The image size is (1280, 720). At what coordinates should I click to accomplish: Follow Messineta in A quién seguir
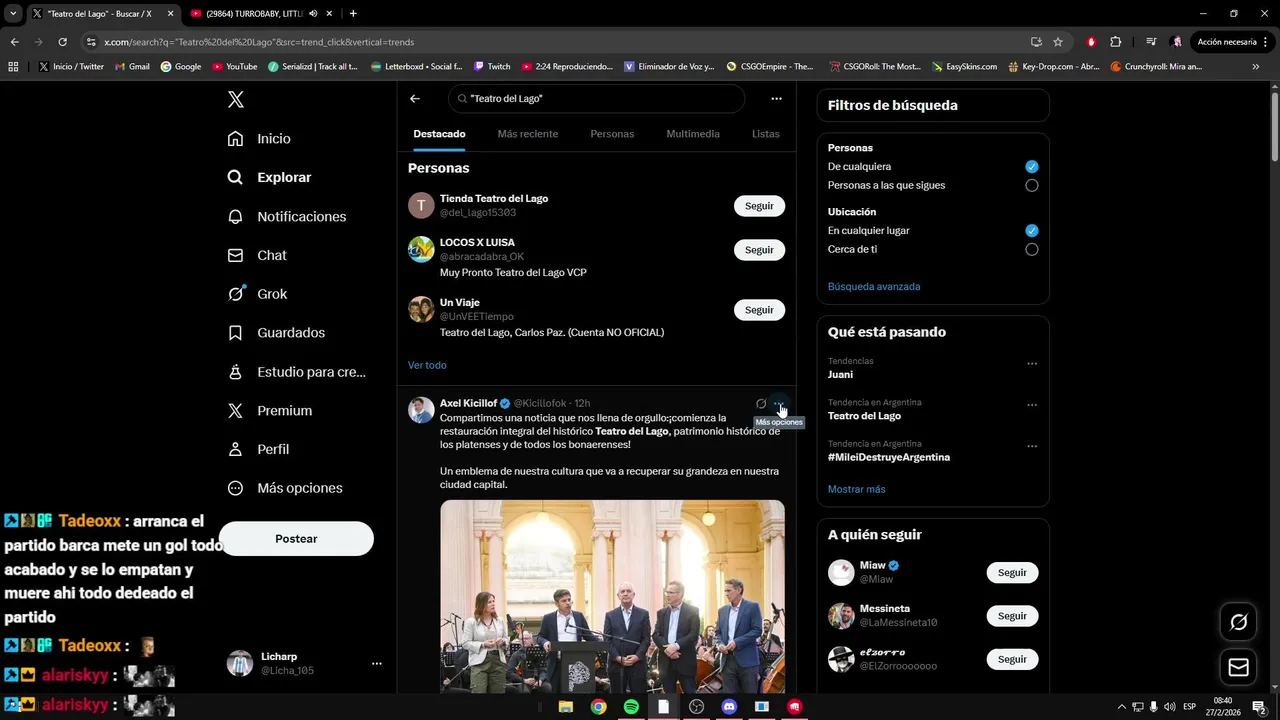[x=1012, y=616]
